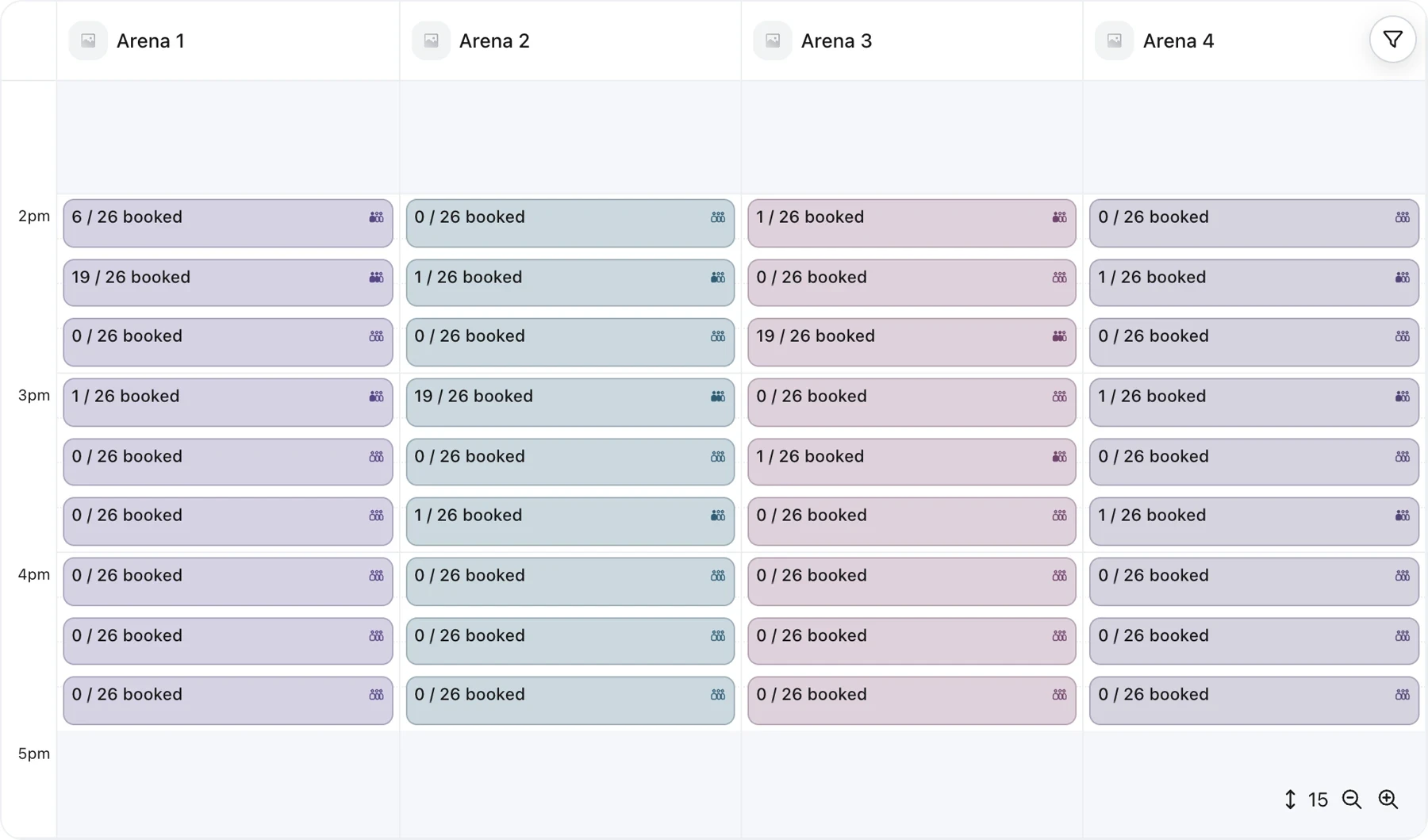Click attendees icon on Arena 1 6 / 26 slot
This screenshot has width=1428, height=840.
click(x=376, y=217)
